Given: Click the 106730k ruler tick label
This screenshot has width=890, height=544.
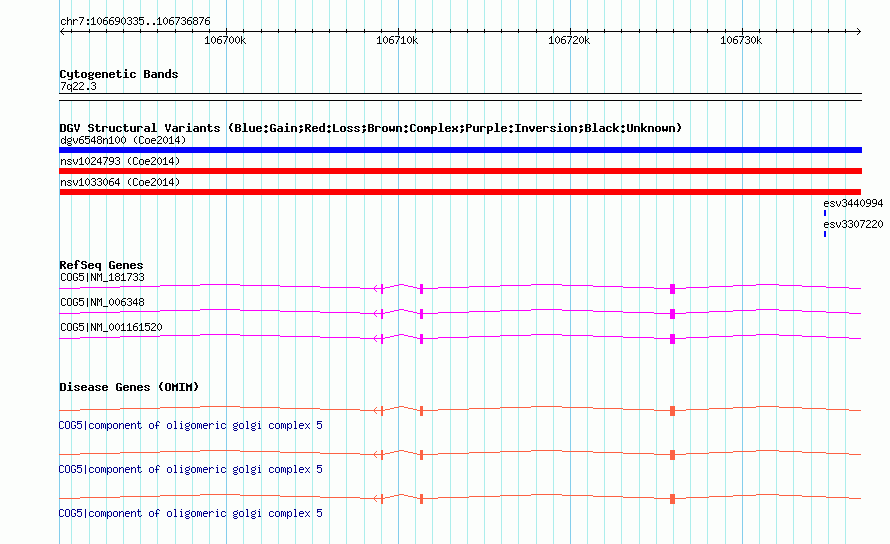Looking at the screenshot, I should tap(741, 40).
